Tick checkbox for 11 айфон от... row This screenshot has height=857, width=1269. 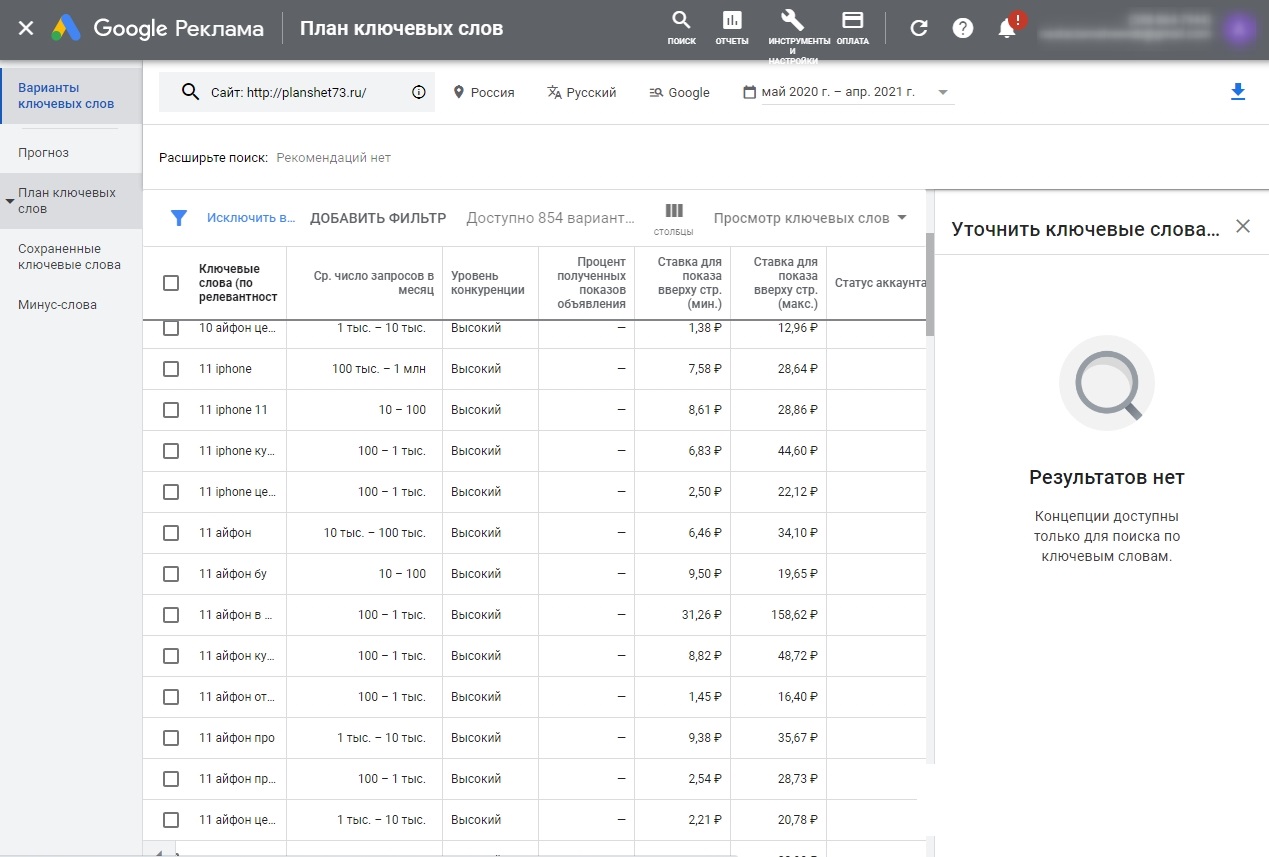coord(171,697)
